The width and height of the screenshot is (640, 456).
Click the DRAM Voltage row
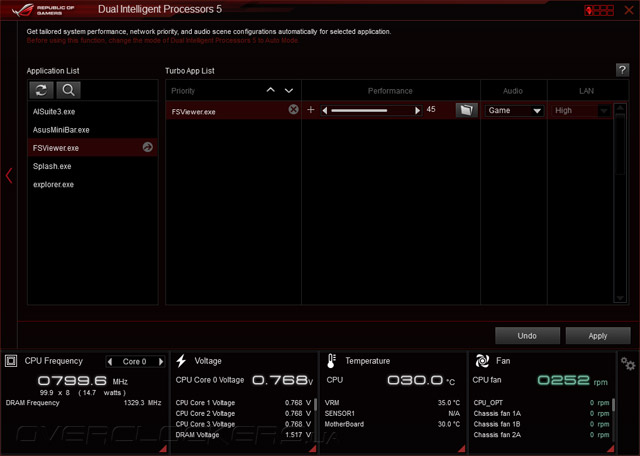[243, 435]
